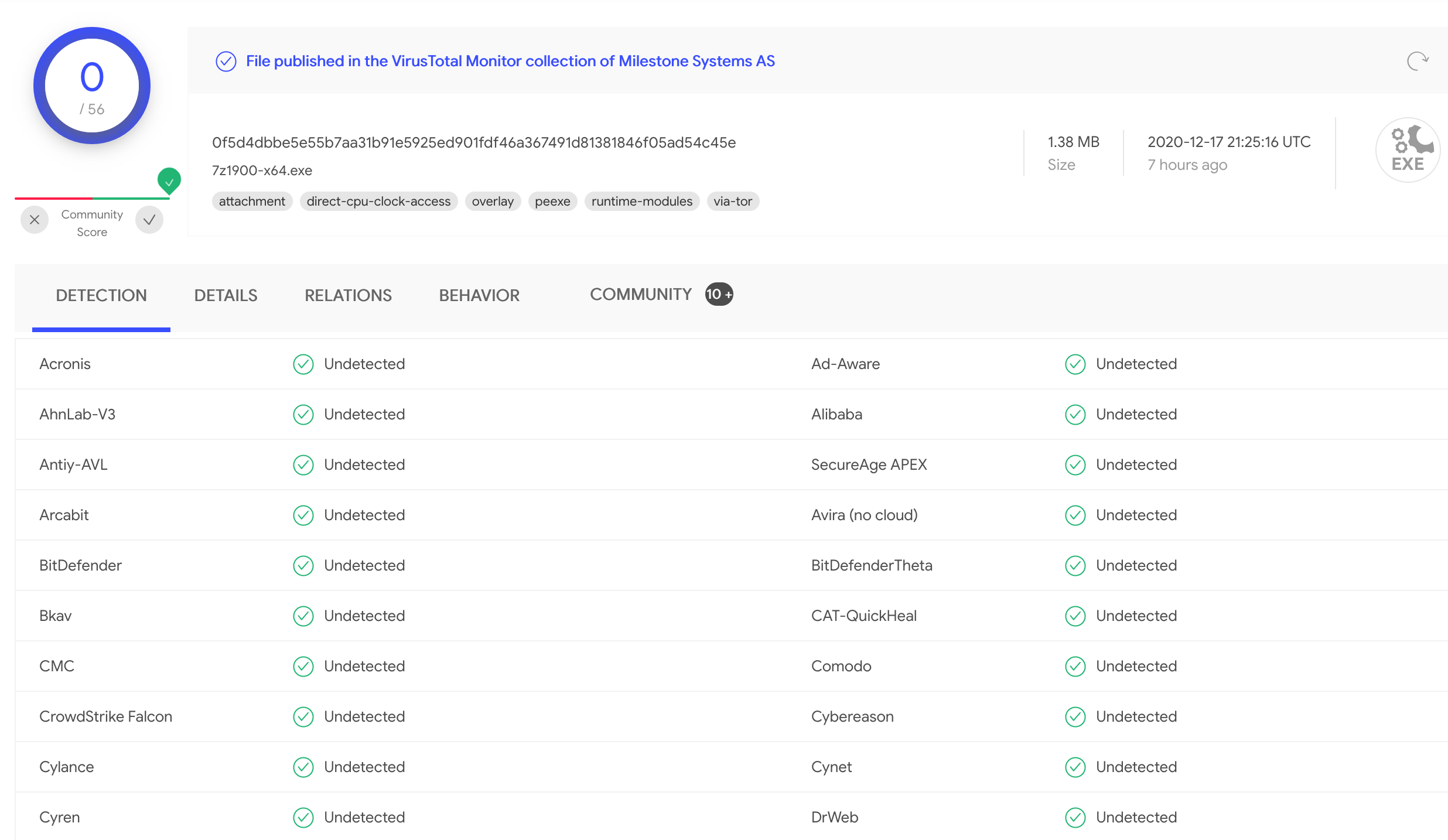Click the BitDefenderTheta undetected check icon
Screen dimensions: 1448x840
tap(1075, 565)
